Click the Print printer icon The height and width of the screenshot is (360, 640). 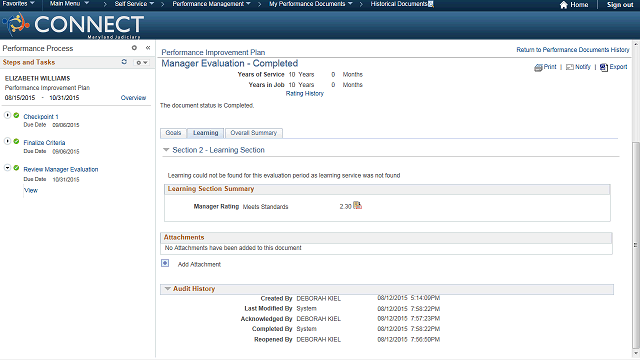[x=538, y=67]
